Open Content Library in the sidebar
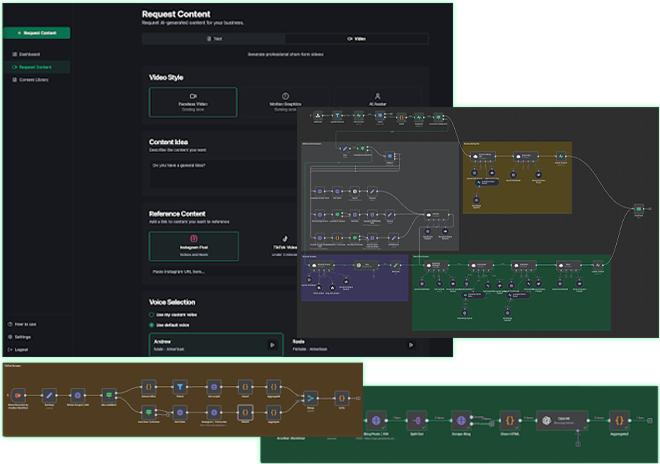This screenshot has width=660, height=464. 30,80
